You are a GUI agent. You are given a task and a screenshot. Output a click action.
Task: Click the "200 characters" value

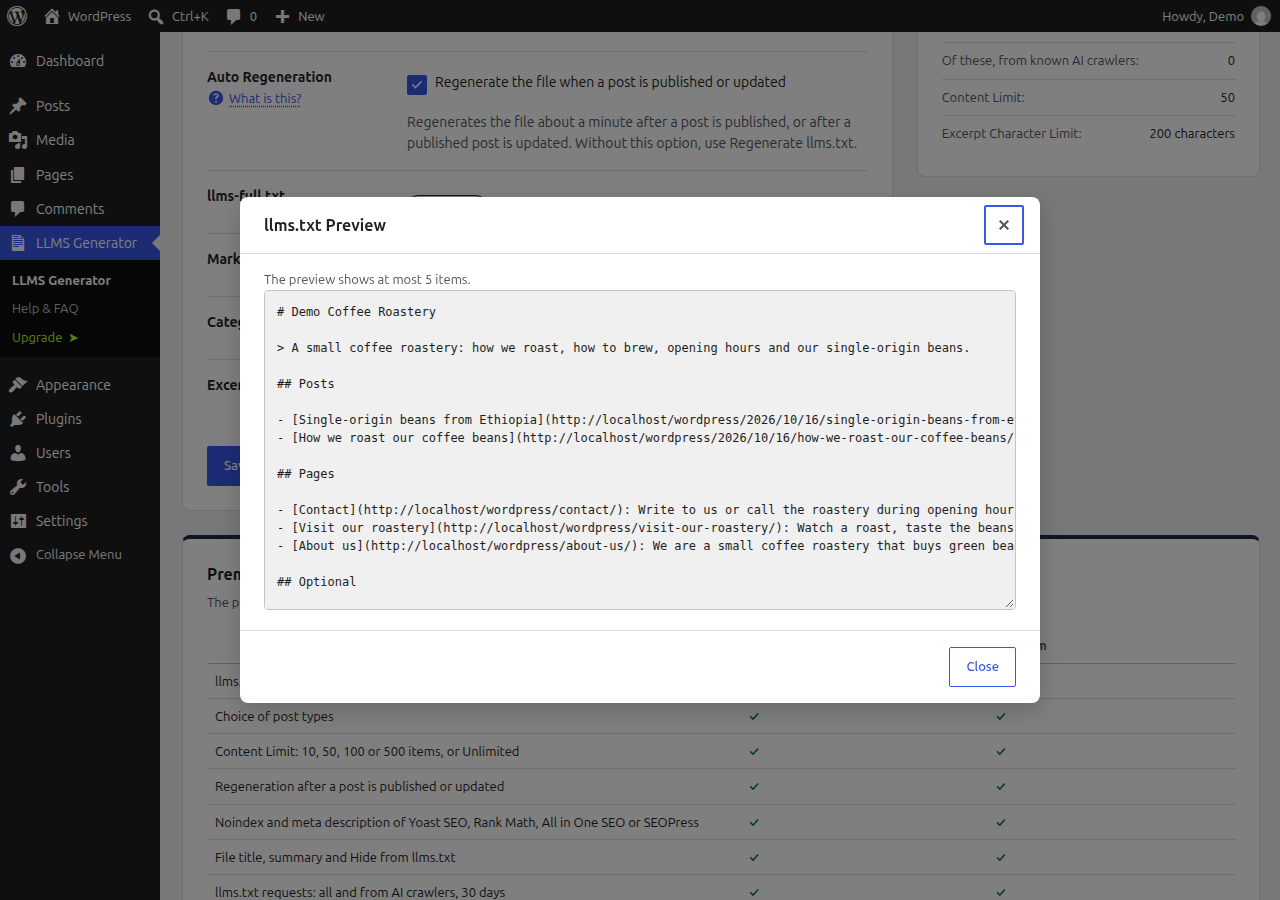[x=1192, y=133]
